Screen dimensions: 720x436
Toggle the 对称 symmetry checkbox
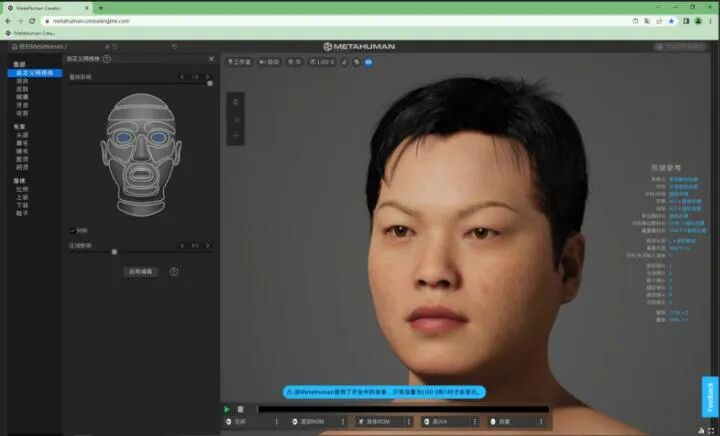73,230
